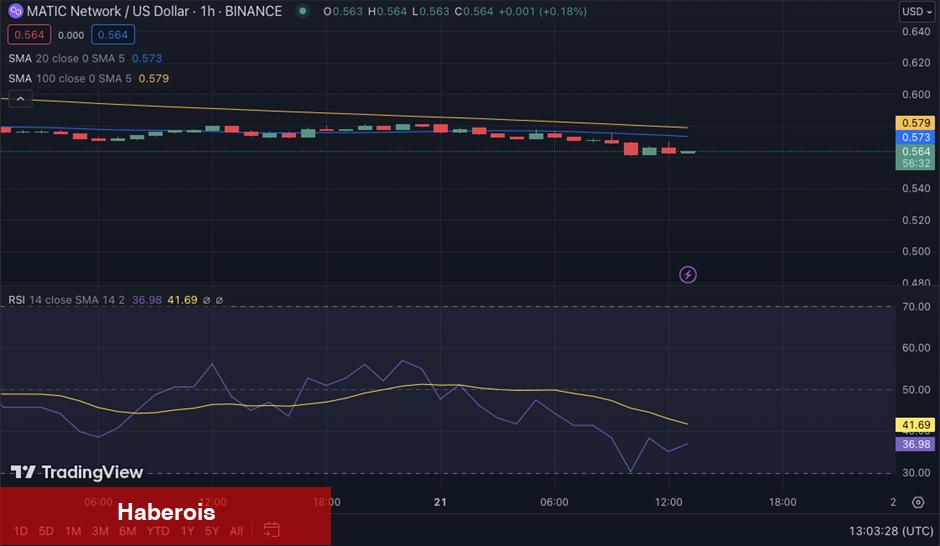Click the green market status dot
The image size is (940, 546).
click(303, 11)
